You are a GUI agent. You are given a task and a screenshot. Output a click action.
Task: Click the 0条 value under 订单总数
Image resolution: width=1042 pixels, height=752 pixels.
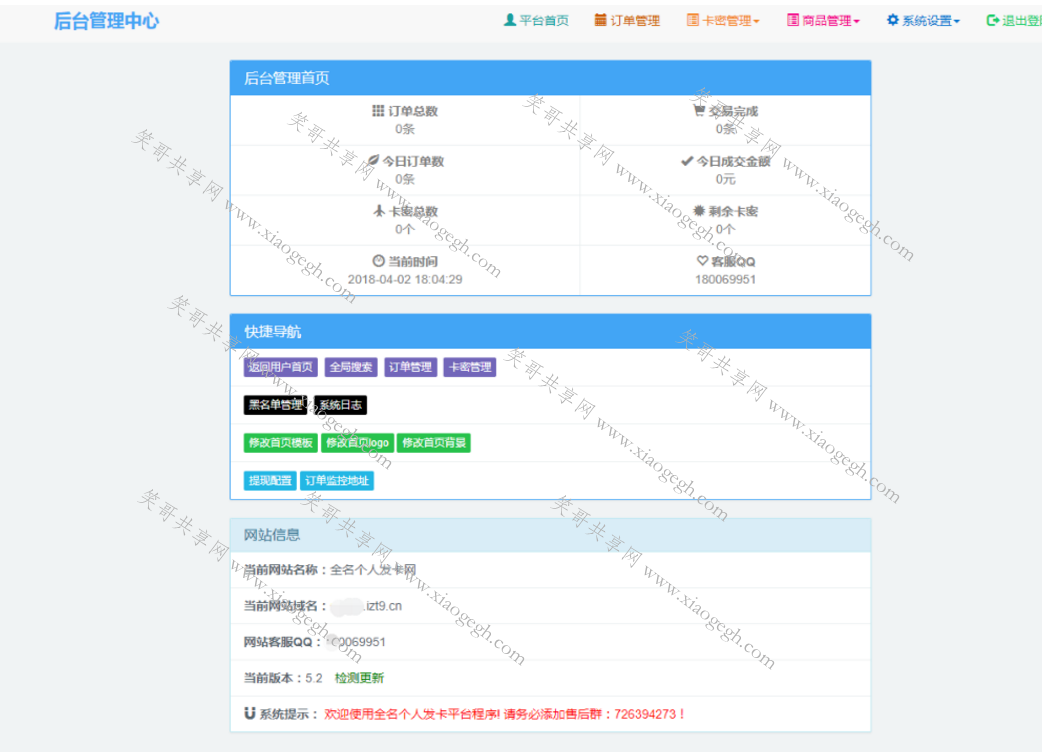[405, 129]
